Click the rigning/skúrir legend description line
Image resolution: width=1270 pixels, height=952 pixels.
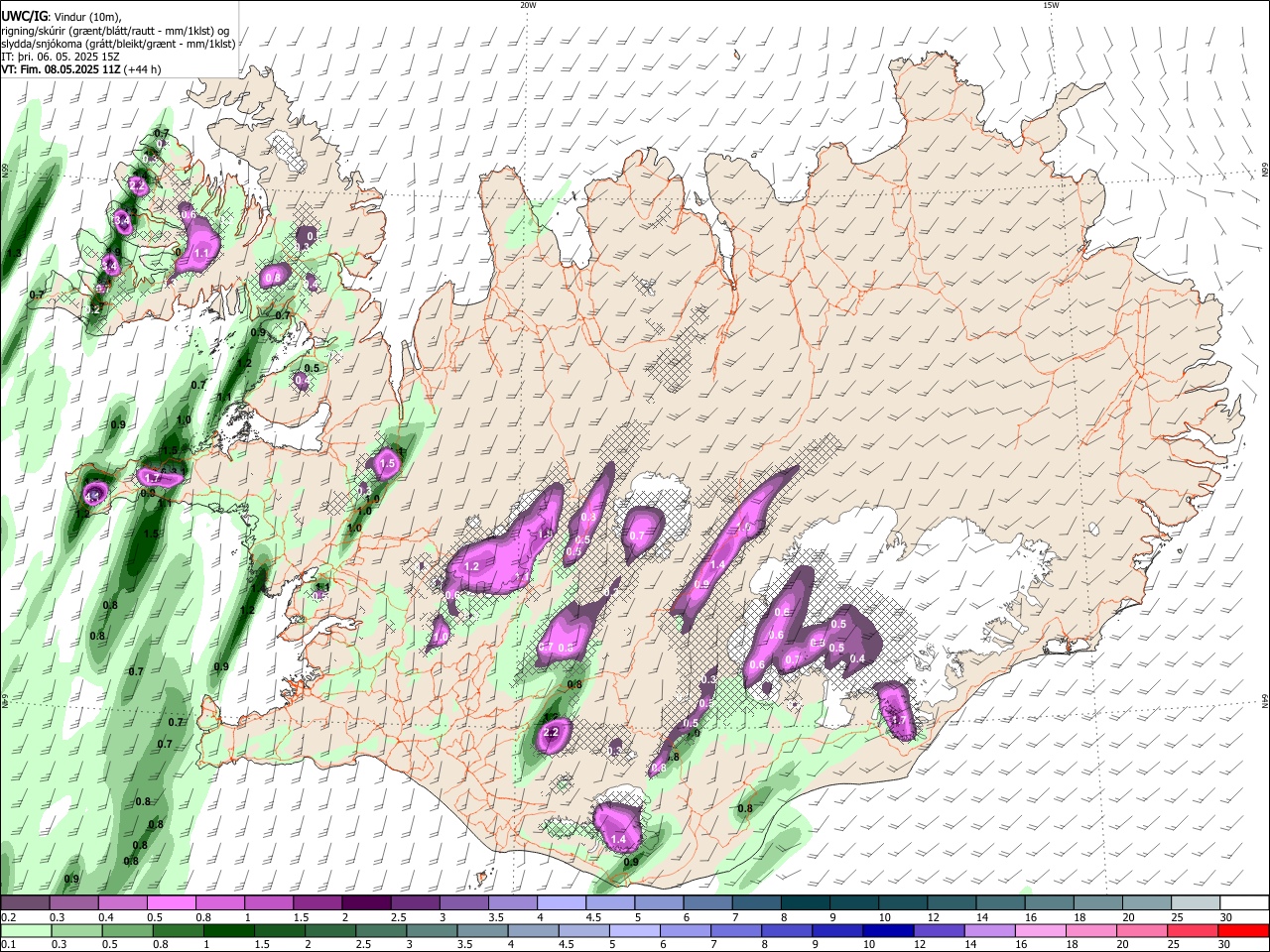[x=115, y=31]
